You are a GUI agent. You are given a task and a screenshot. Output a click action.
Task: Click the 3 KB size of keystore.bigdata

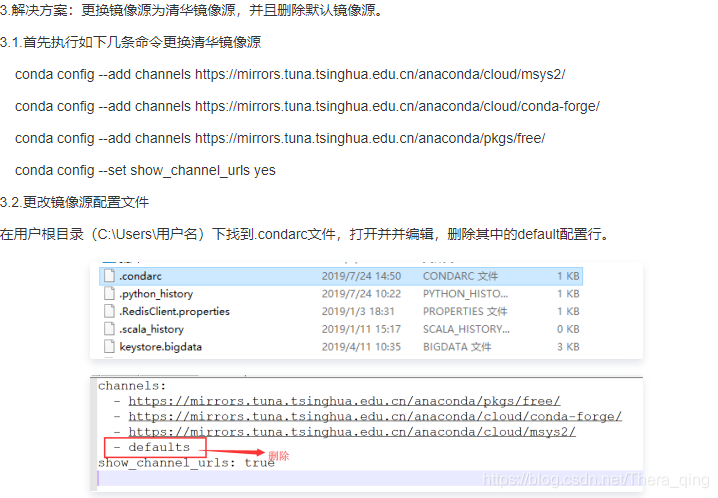click(x=568, y=347)
